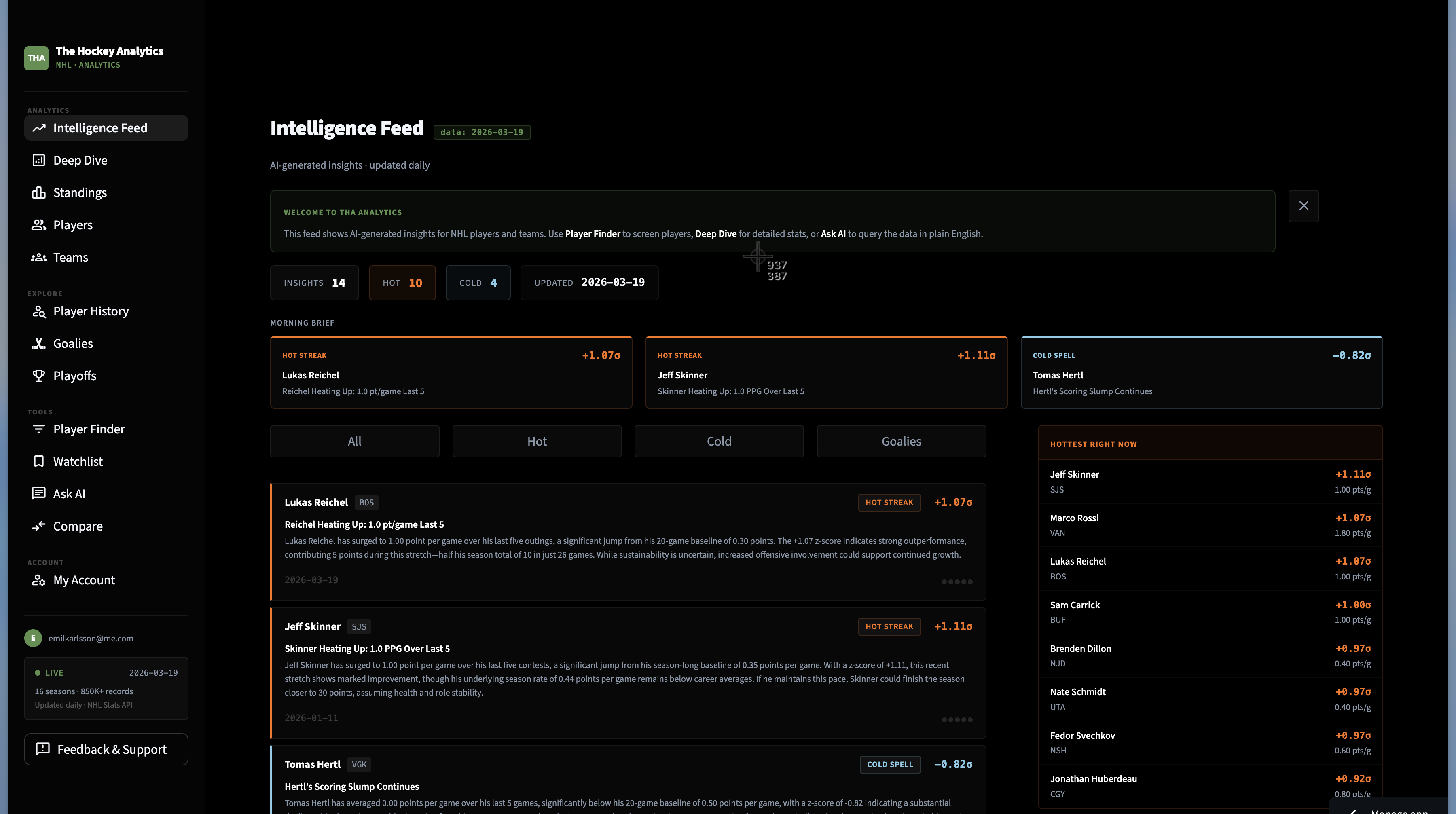Open Players with the people icon

(38, 224)
